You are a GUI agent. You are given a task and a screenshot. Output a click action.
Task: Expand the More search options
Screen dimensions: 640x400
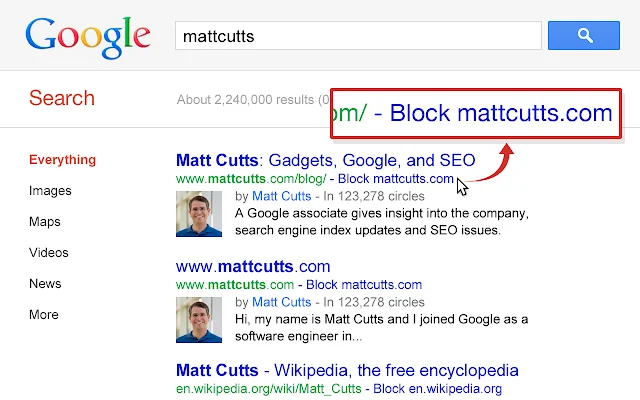[x=44, y=315]
